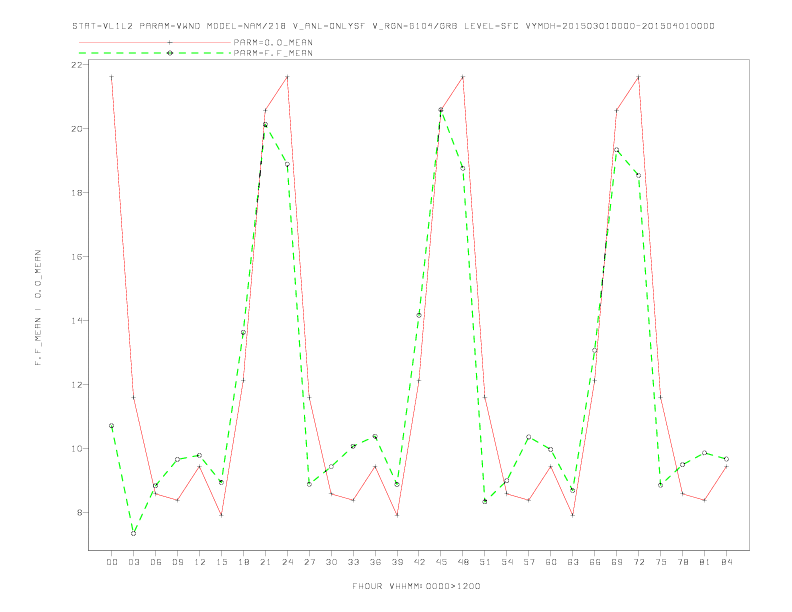Viewport: 792px width, 612px height.
Task: Click x-axis tick label 42
Action: point(419,562)
